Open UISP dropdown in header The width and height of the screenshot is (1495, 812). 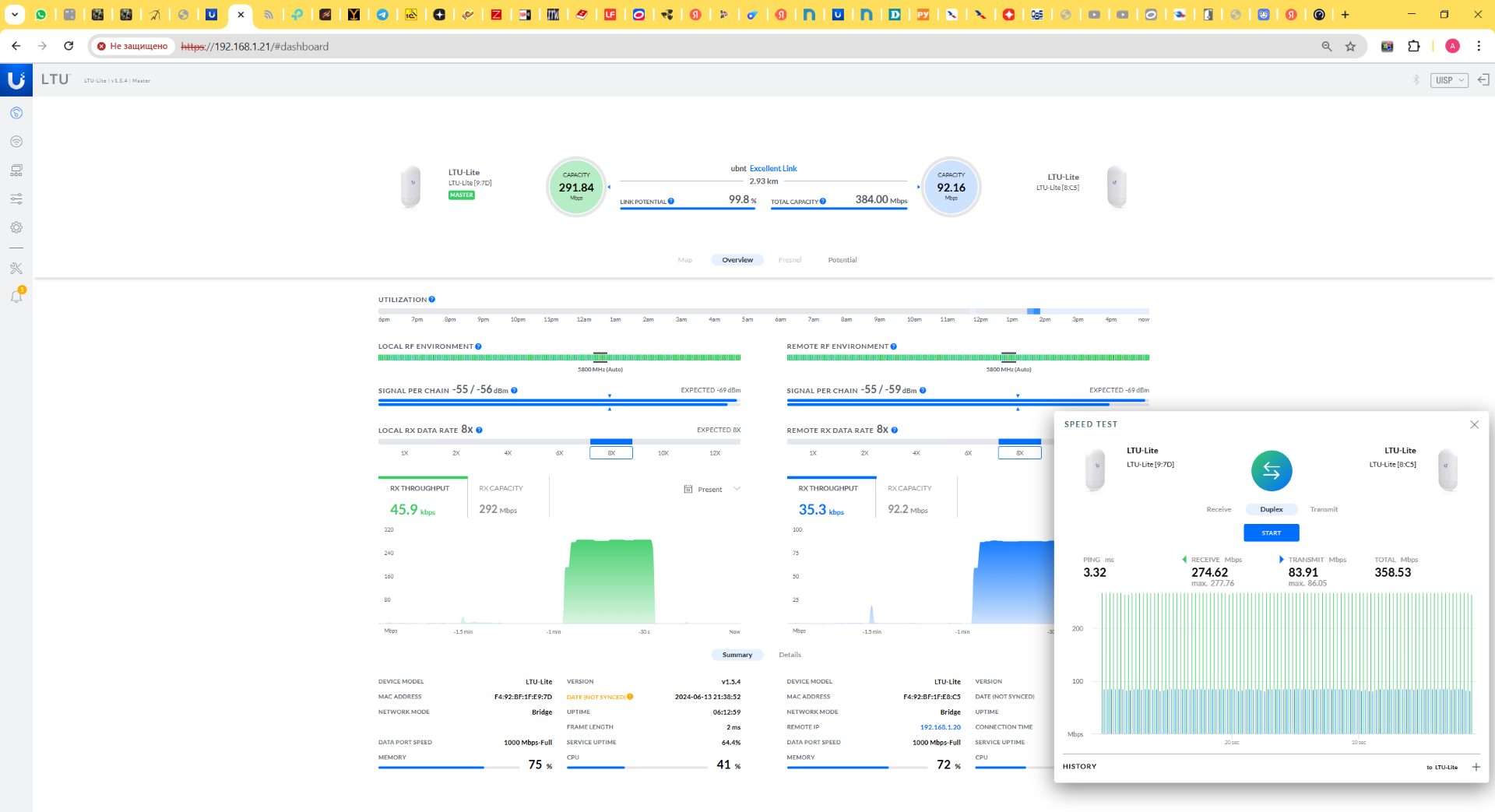click(x=1449, y=80)
